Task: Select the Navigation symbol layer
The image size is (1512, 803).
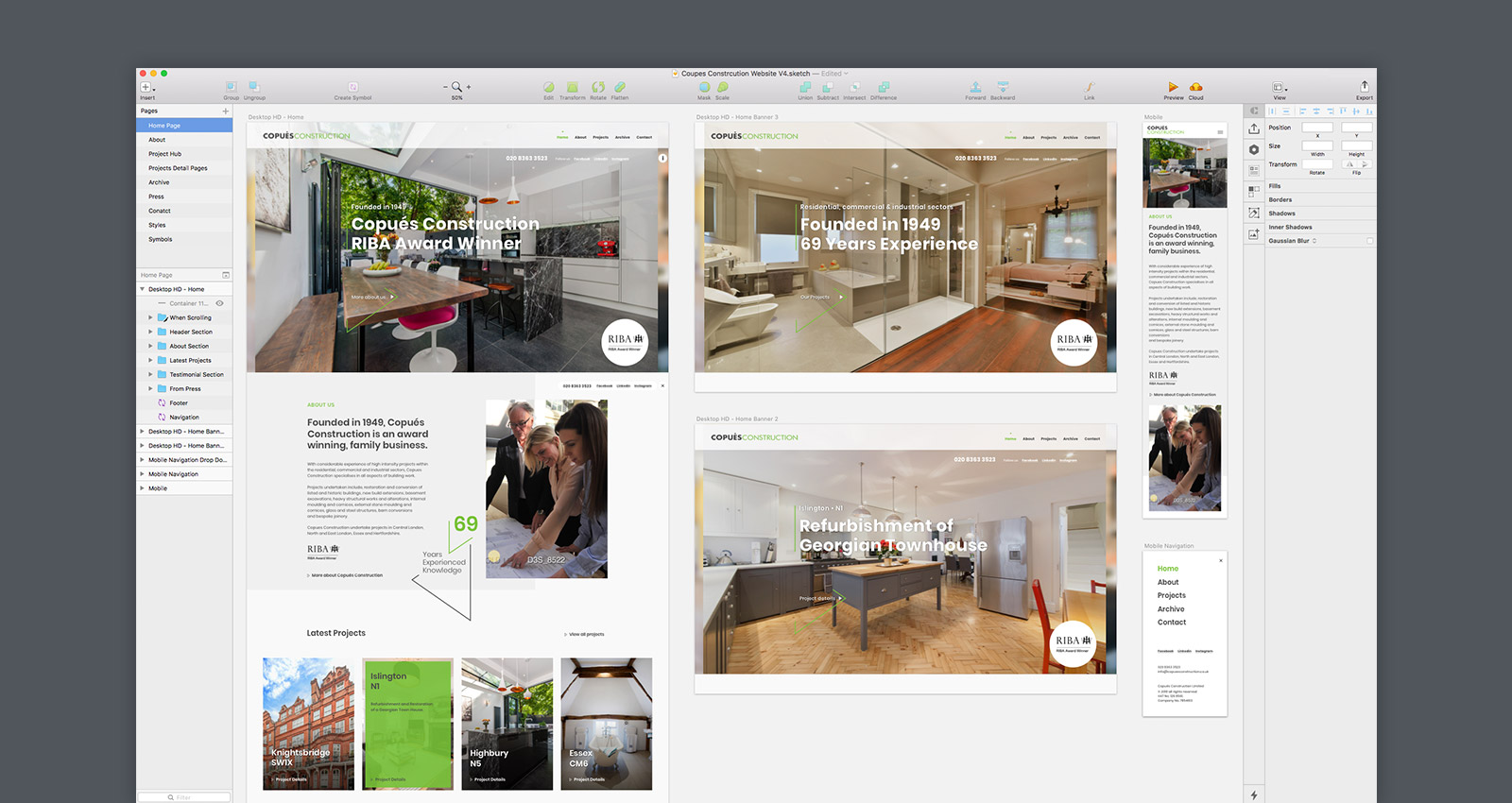Action: [184, 418]
